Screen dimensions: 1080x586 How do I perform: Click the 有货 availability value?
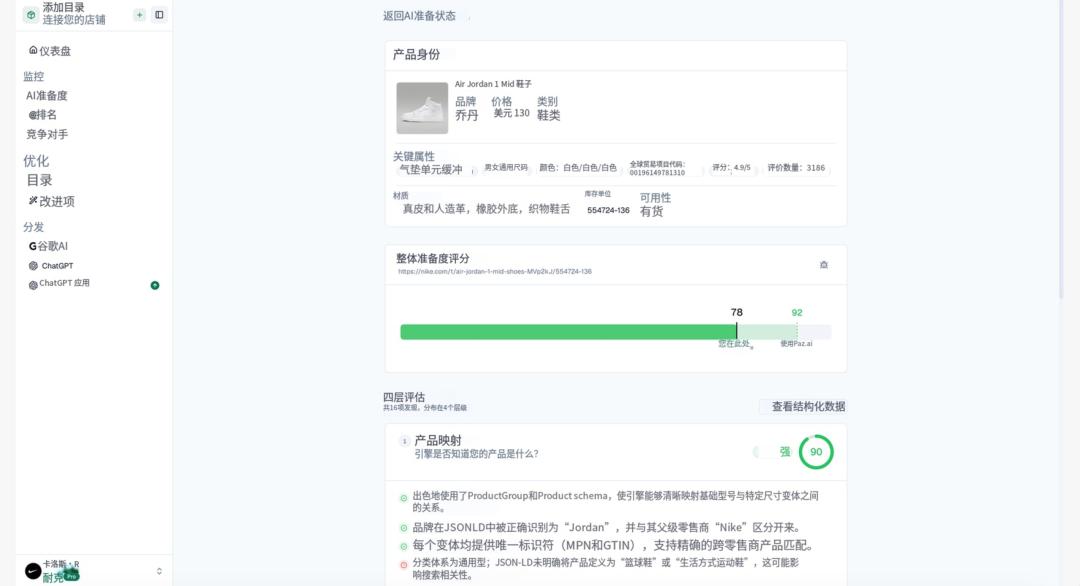[652, 211]
